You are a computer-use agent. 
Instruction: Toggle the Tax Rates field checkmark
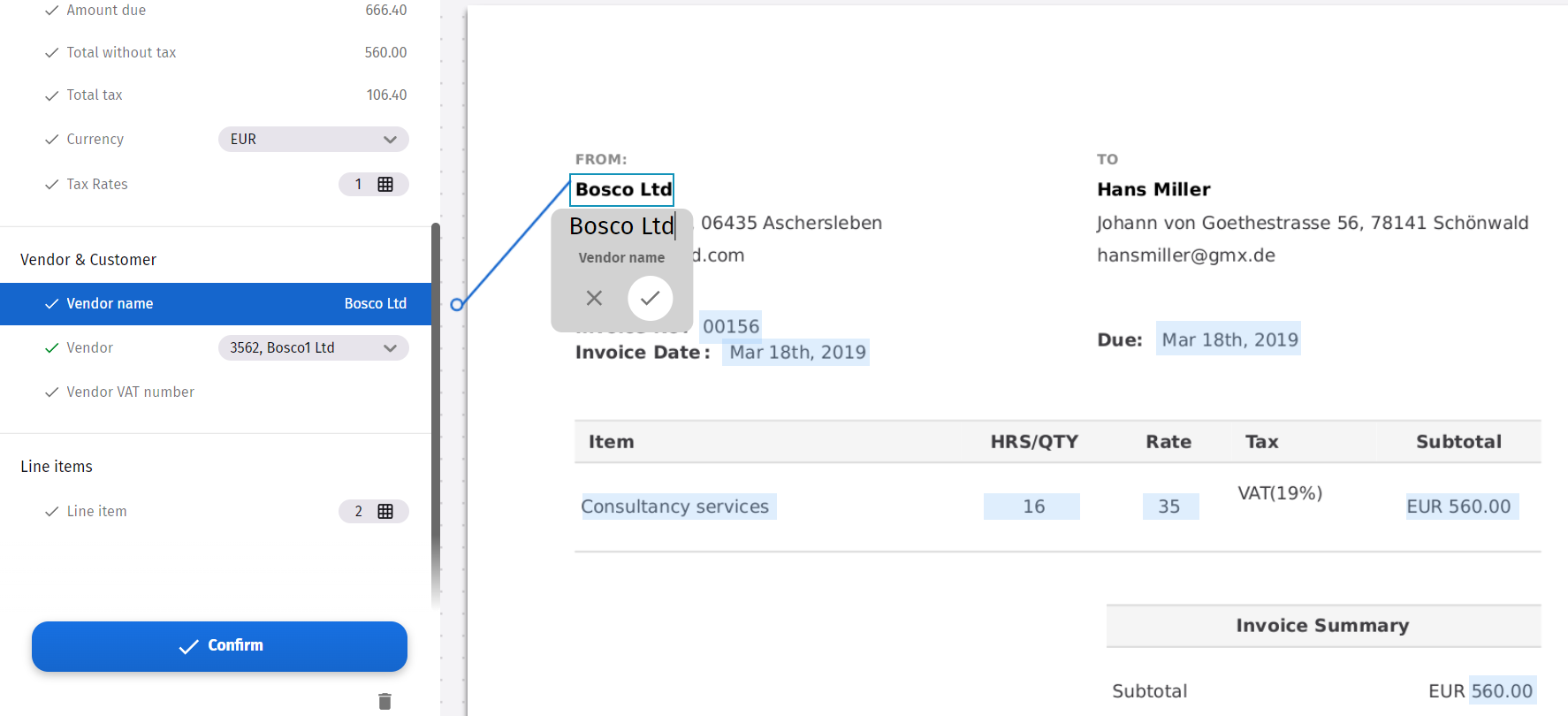pyautogui.click(x=51, y=184)
